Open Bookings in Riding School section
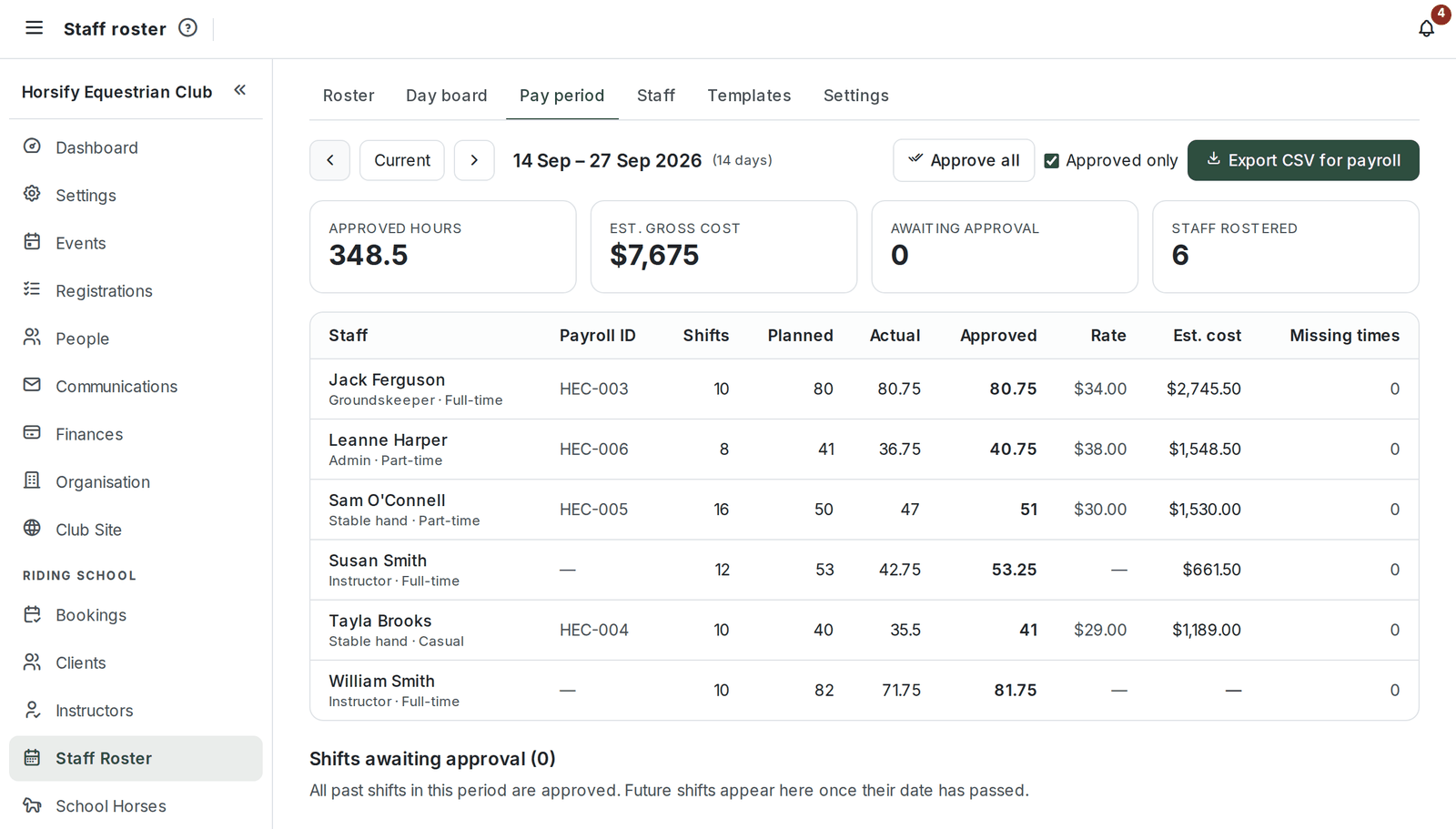Viewport: 1456px width, 829px height. 136,615
